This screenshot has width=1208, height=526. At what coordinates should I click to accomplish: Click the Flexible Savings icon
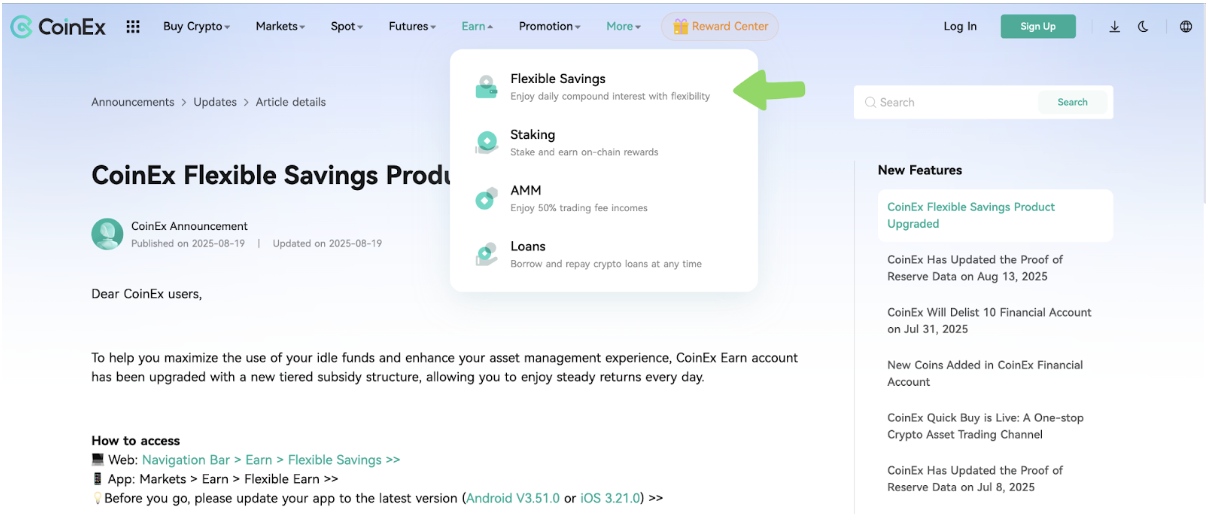[487, 87]
